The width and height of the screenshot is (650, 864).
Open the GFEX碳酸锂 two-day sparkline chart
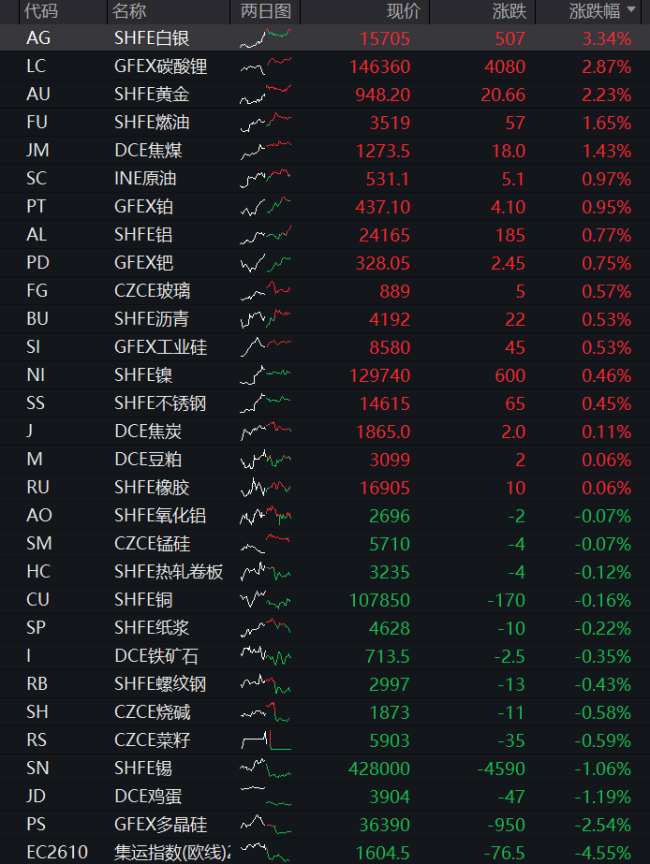[x=266, y=67]
